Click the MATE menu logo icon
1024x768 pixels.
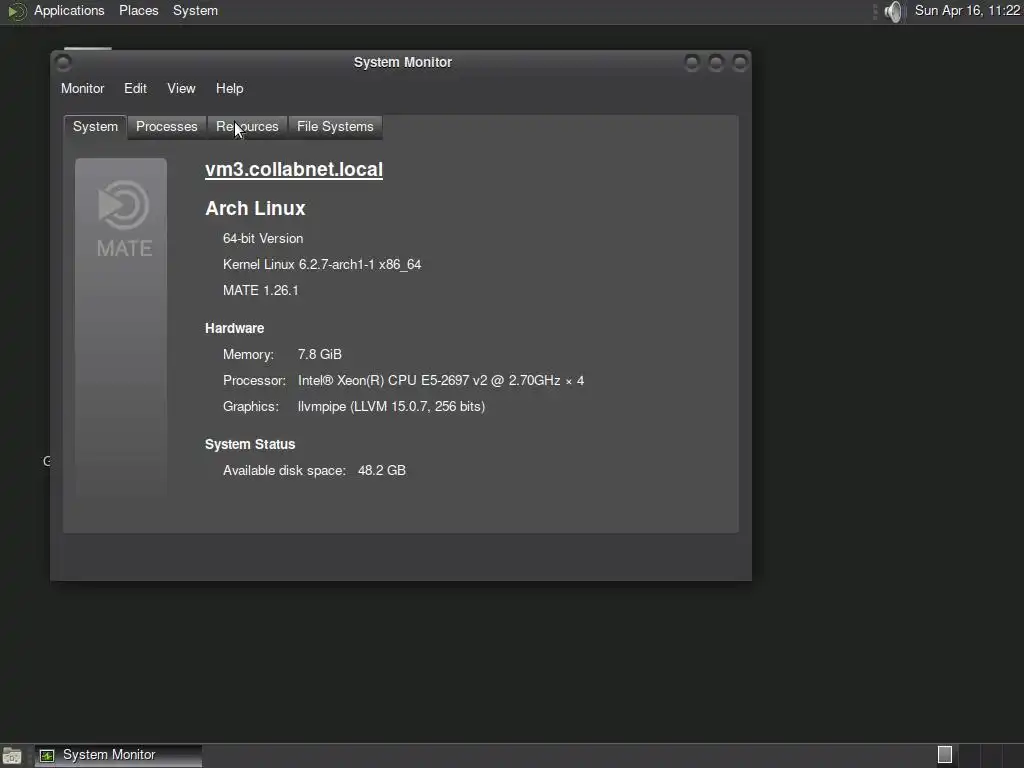16,11
